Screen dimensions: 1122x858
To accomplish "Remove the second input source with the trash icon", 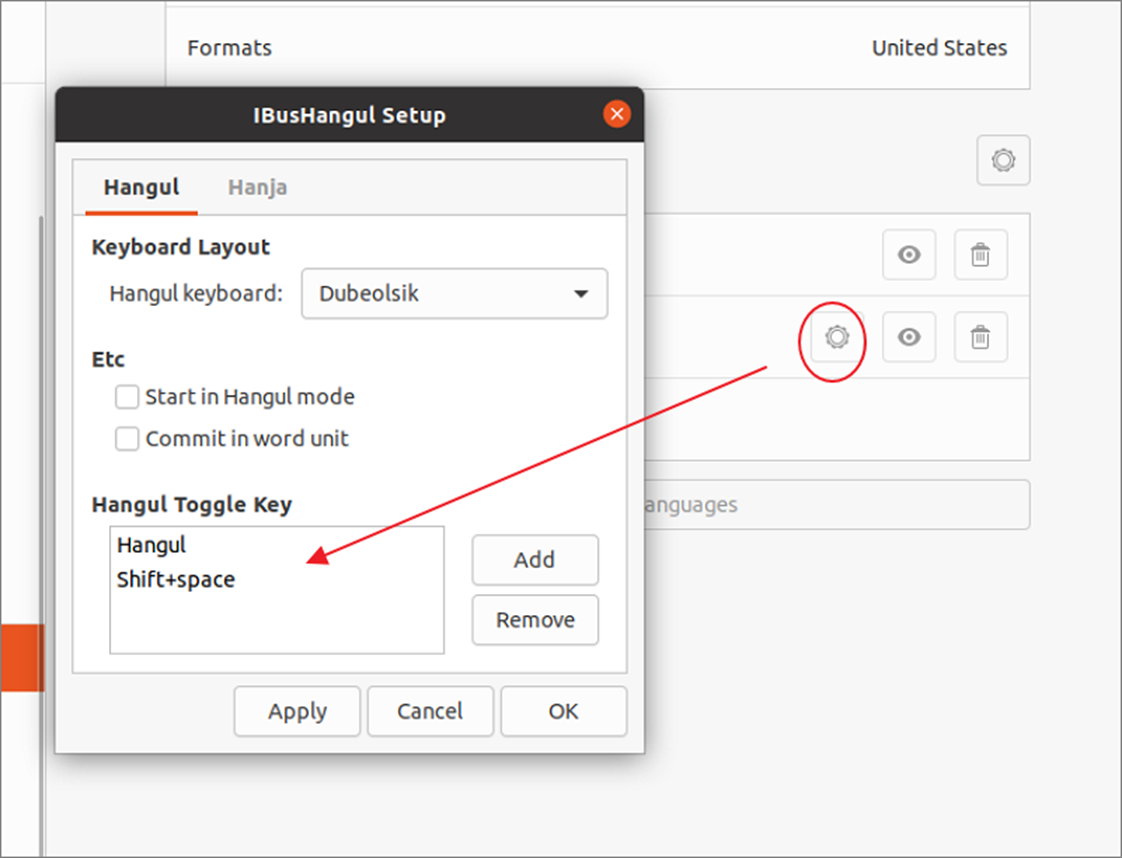I will click(980, 337).
